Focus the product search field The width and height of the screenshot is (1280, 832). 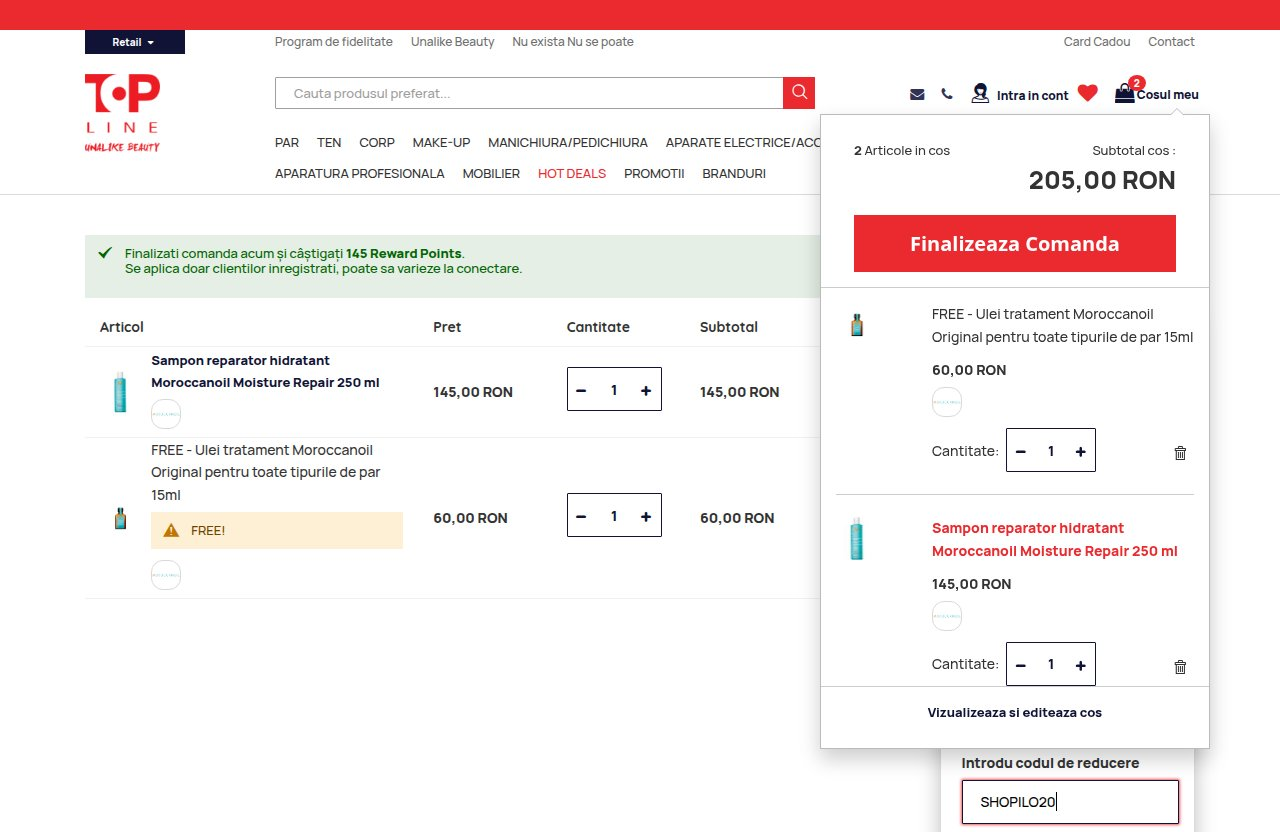(529, 92)
